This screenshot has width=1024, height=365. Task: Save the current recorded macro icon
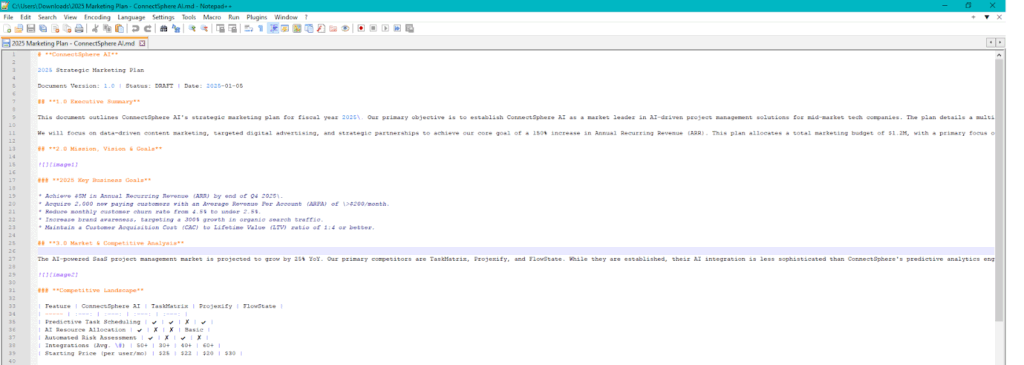[409, 29]
